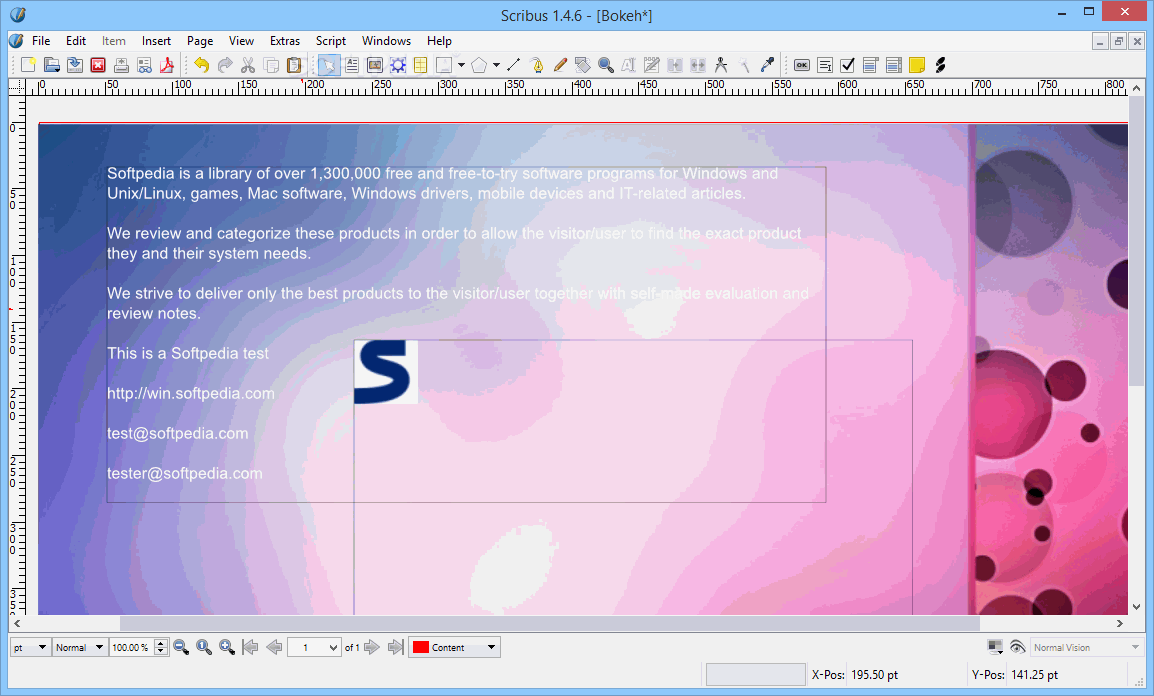Viewport: 1154px width, 696px height.
Task: Open the Content layer dropdown
Action: pyautogui.click(x=454, y=647)
